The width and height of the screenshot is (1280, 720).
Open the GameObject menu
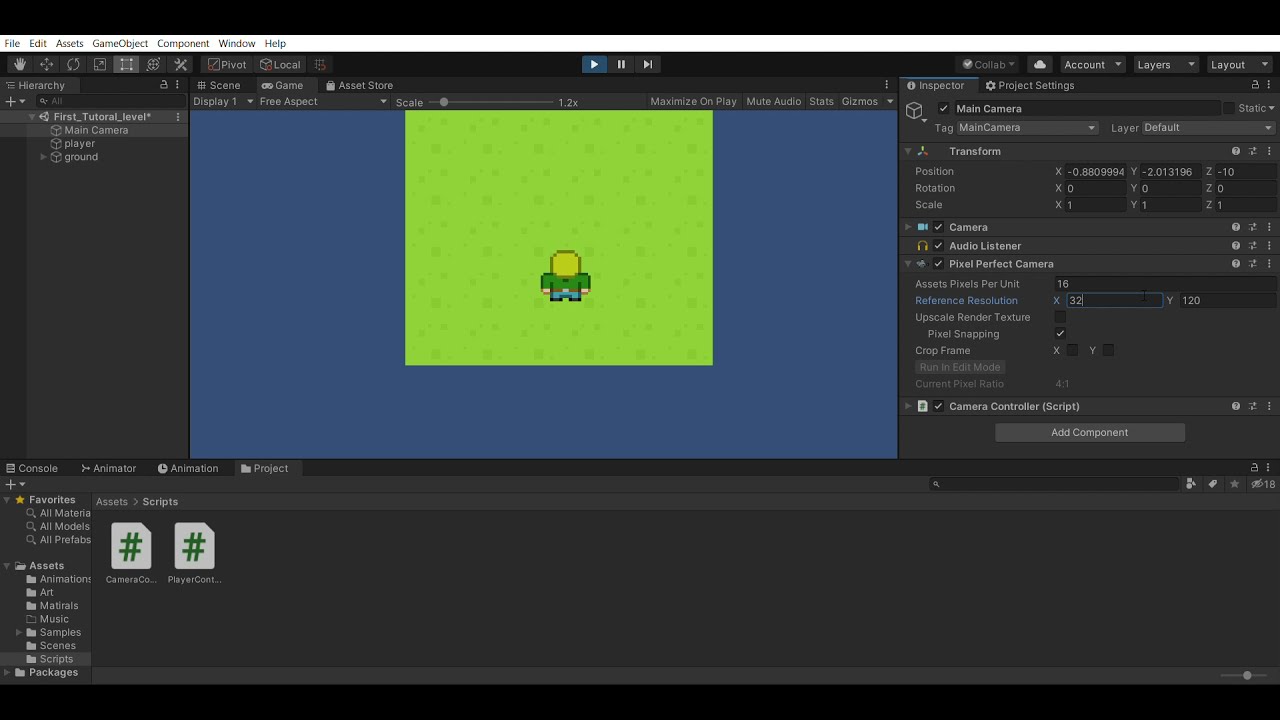pos(120,43)
